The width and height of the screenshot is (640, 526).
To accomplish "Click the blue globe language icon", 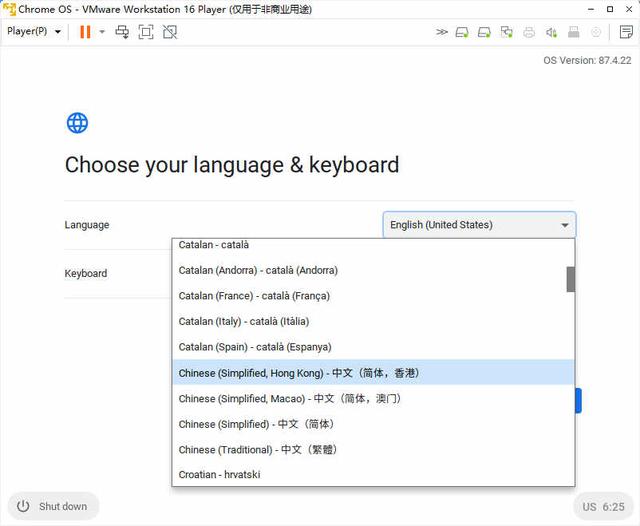I will 77,123.
